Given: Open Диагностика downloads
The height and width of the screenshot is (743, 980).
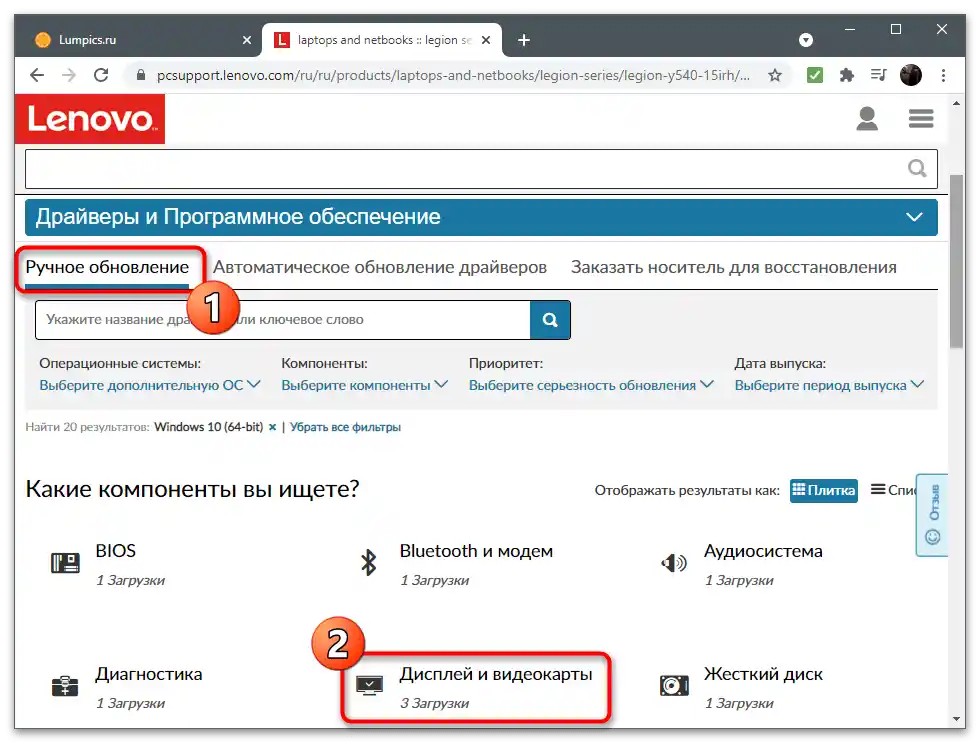Looking at the screenshot, I should [149, 674].
